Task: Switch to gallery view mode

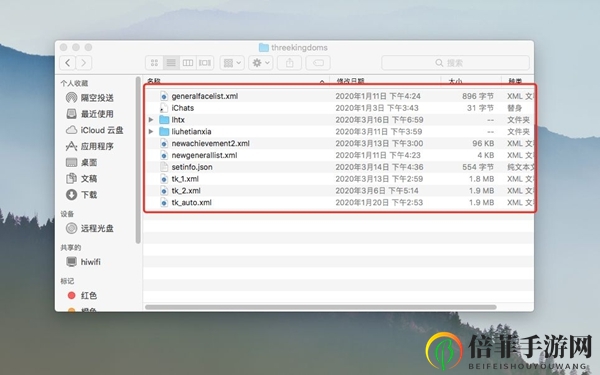Action: [x=205, y=63]
